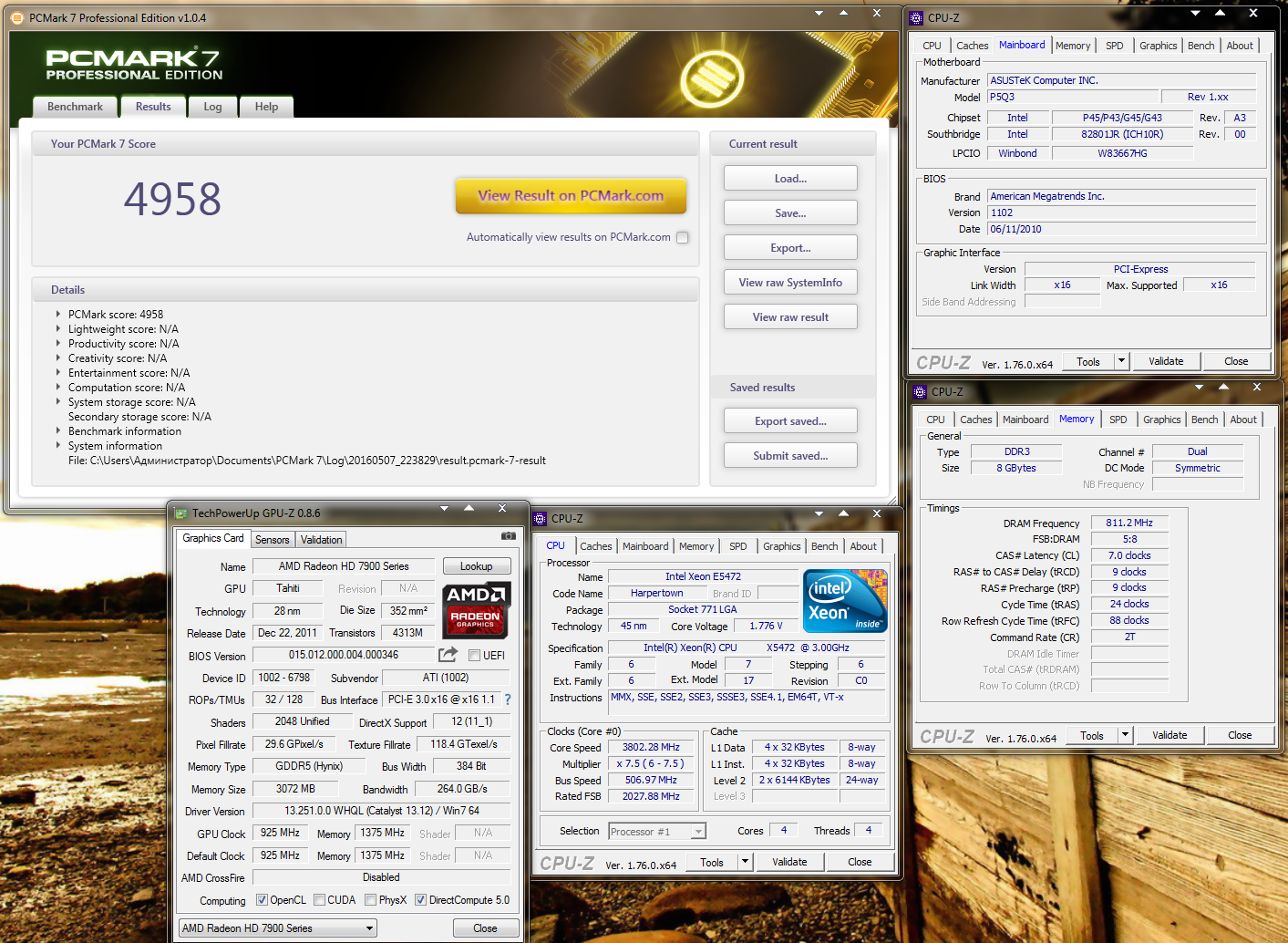Click the CPU-Z Memory window title icon
The image size is (1288, 943).
pos(920,391)
